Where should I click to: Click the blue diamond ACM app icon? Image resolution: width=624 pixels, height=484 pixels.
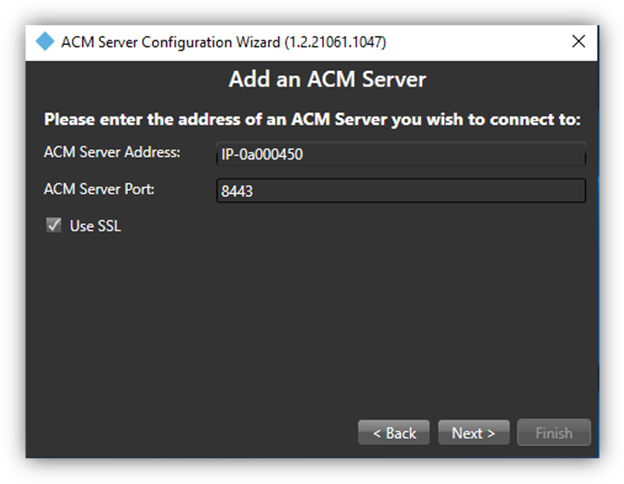point(44,42)
